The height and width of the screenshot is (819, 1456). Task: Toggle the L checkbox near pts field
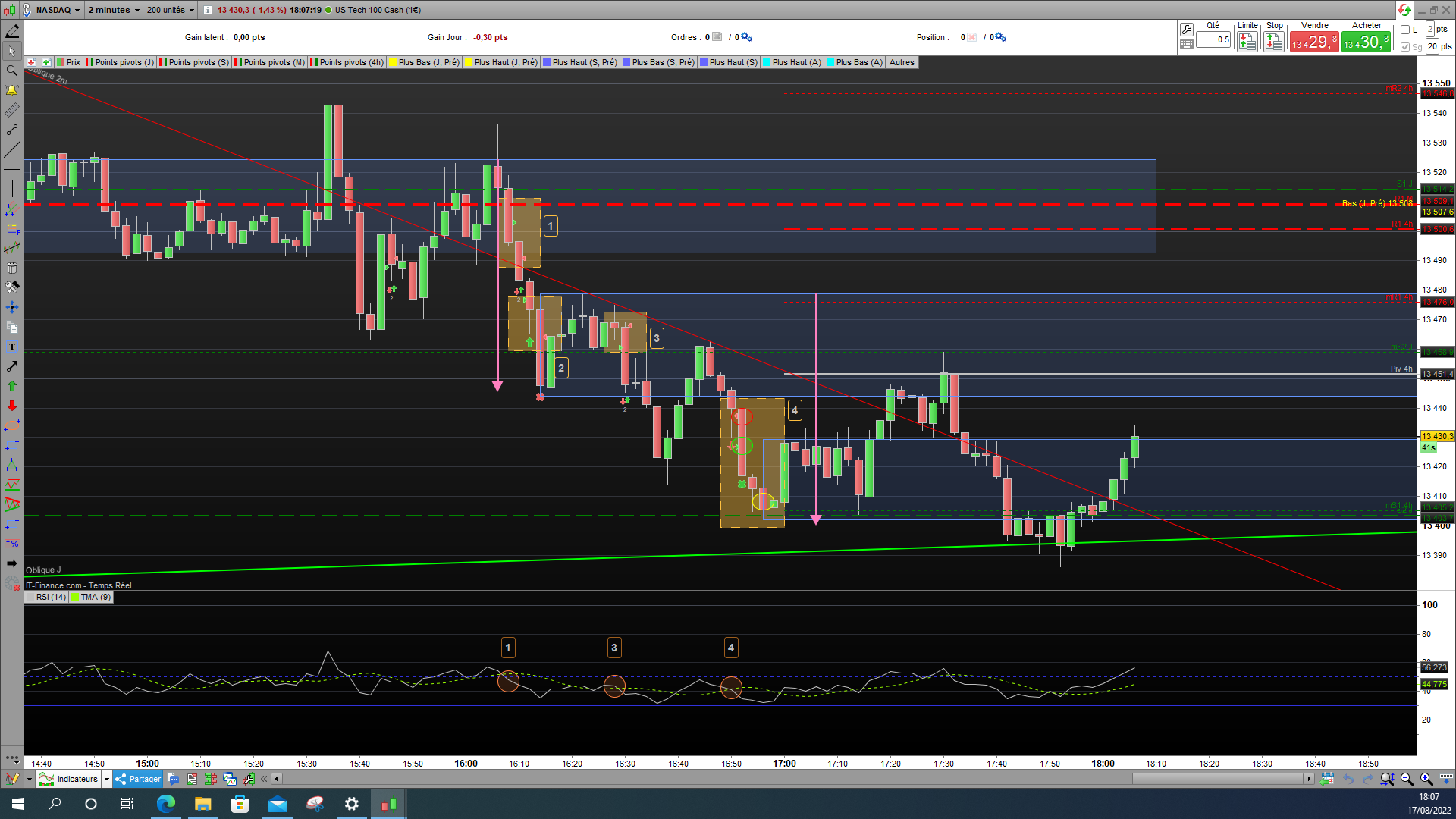tap(1405, 30)
